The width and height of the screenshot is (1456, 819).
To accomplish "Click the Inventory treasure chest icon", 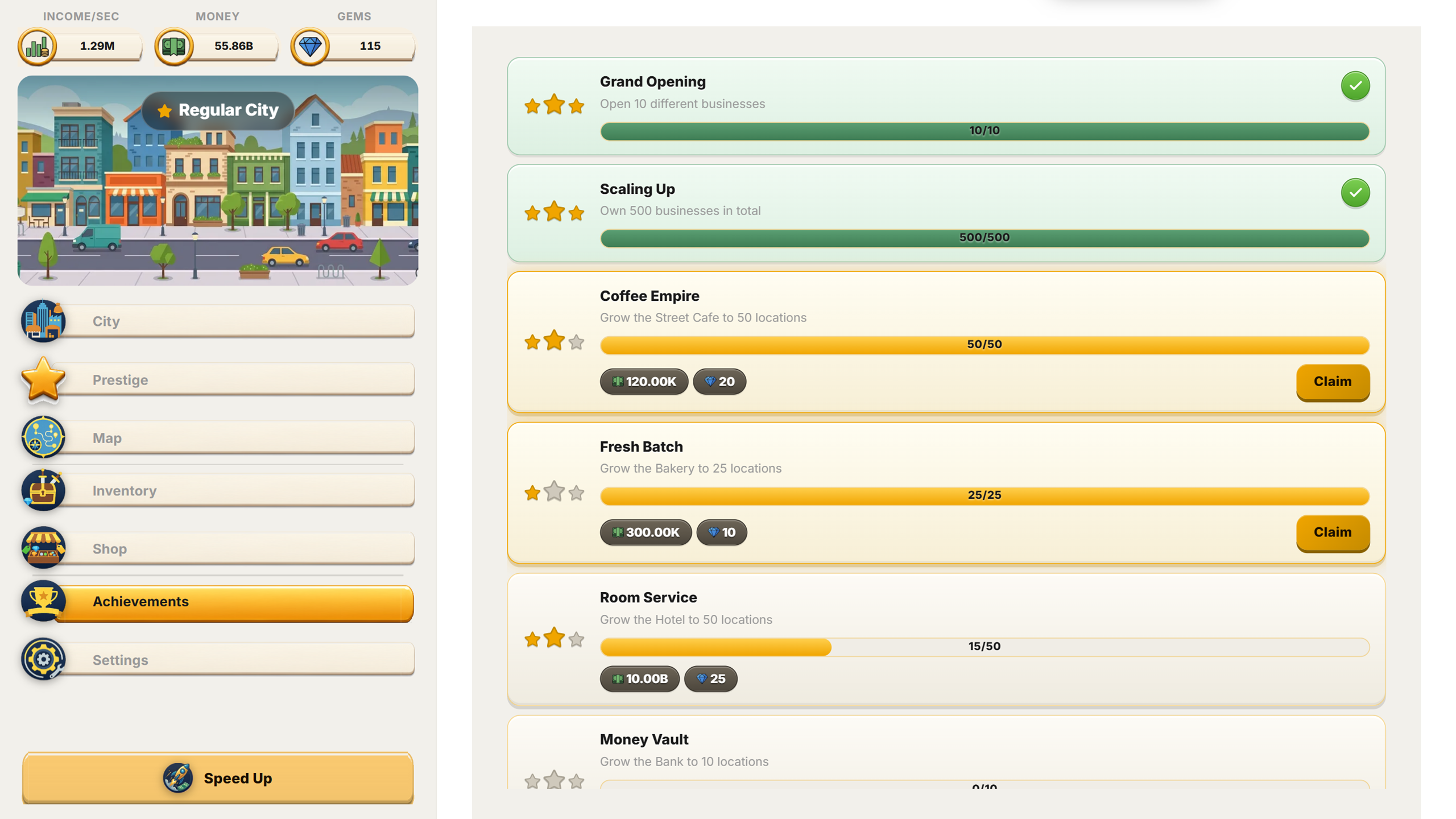I will [43, 490].
